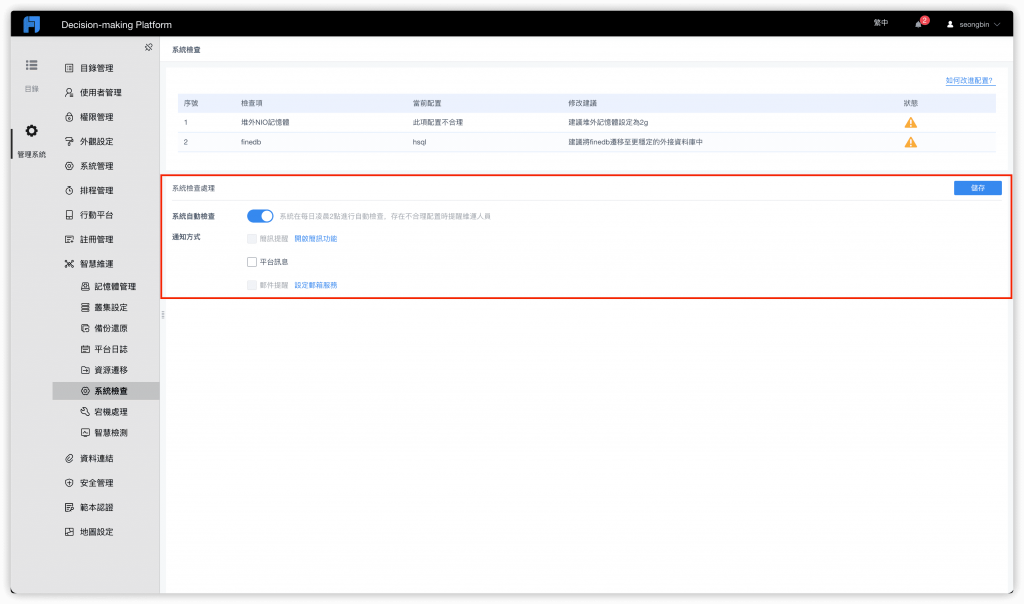Click the 平台日誌 icon
Viewport: 1024px width, 604px height.
click(85, 349)
